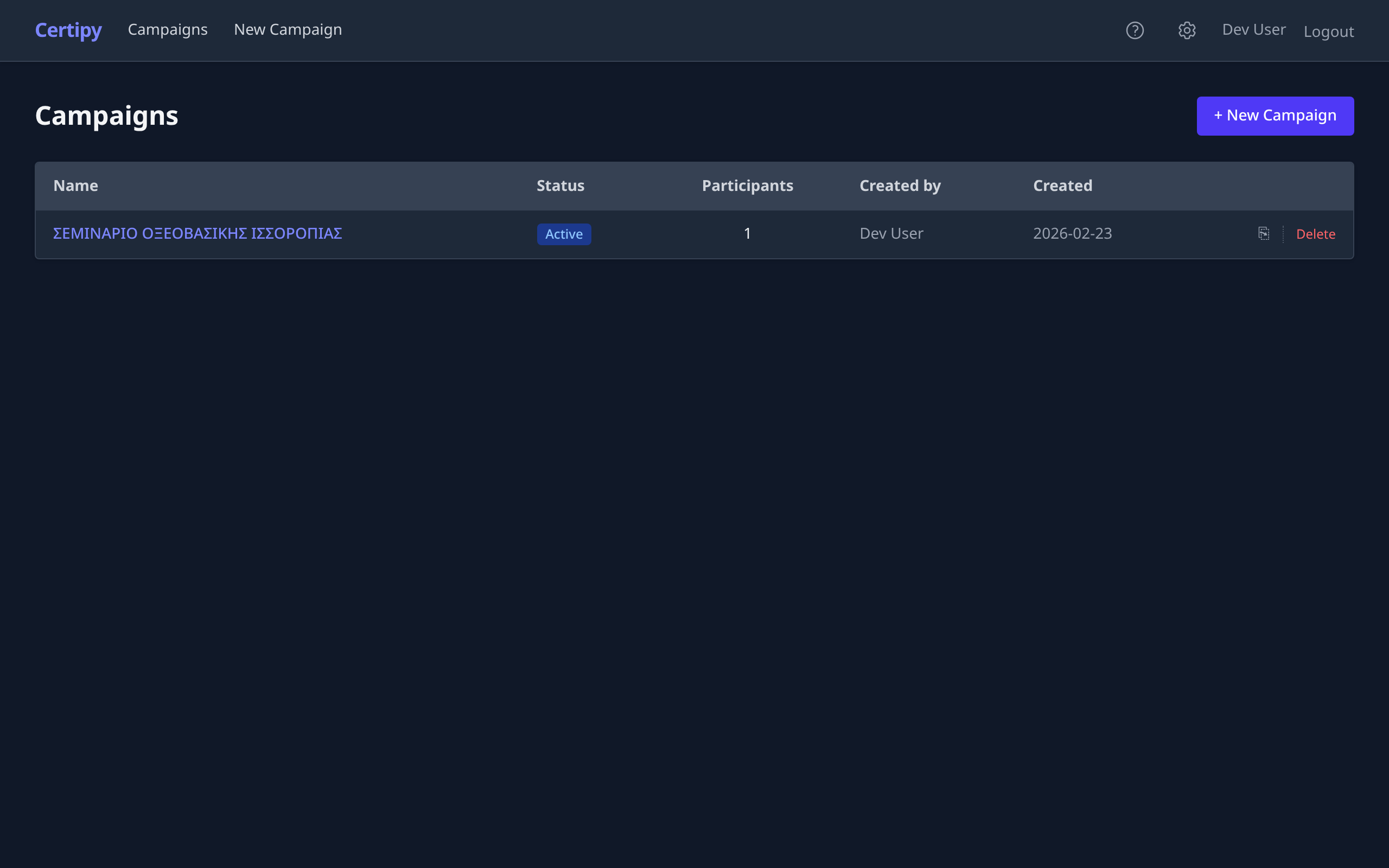Log out using the Logout link

1328,31
